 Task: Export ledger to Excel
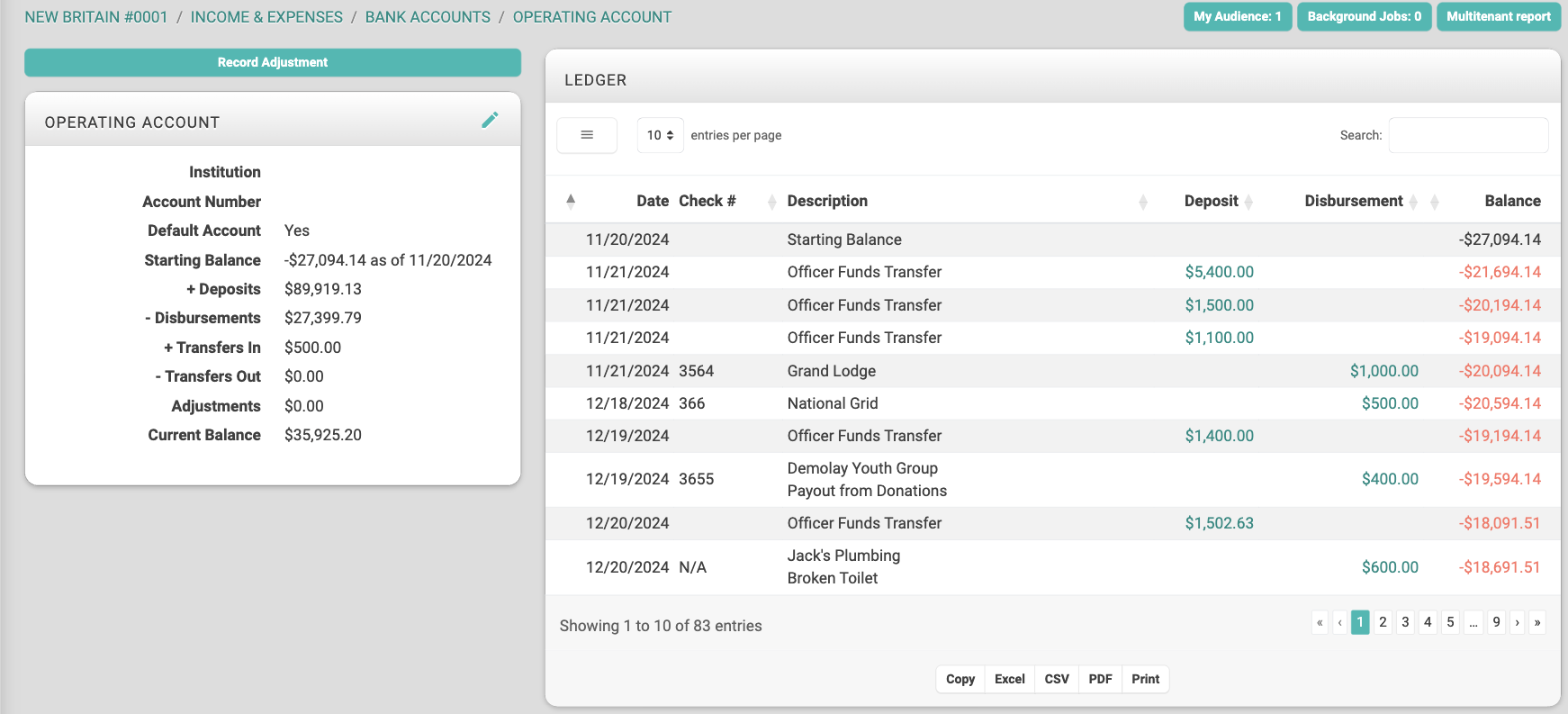[x=1010, y=679]
